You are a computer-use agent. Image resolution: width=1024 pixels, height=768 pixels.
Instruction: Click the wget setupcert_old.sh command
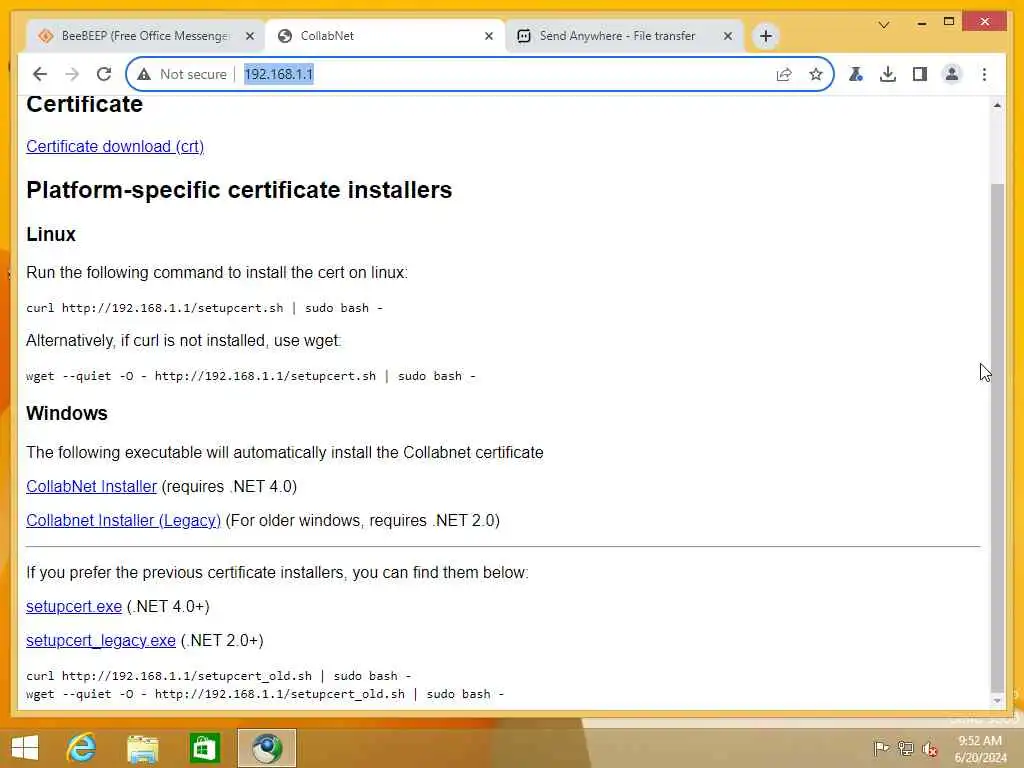265,694
